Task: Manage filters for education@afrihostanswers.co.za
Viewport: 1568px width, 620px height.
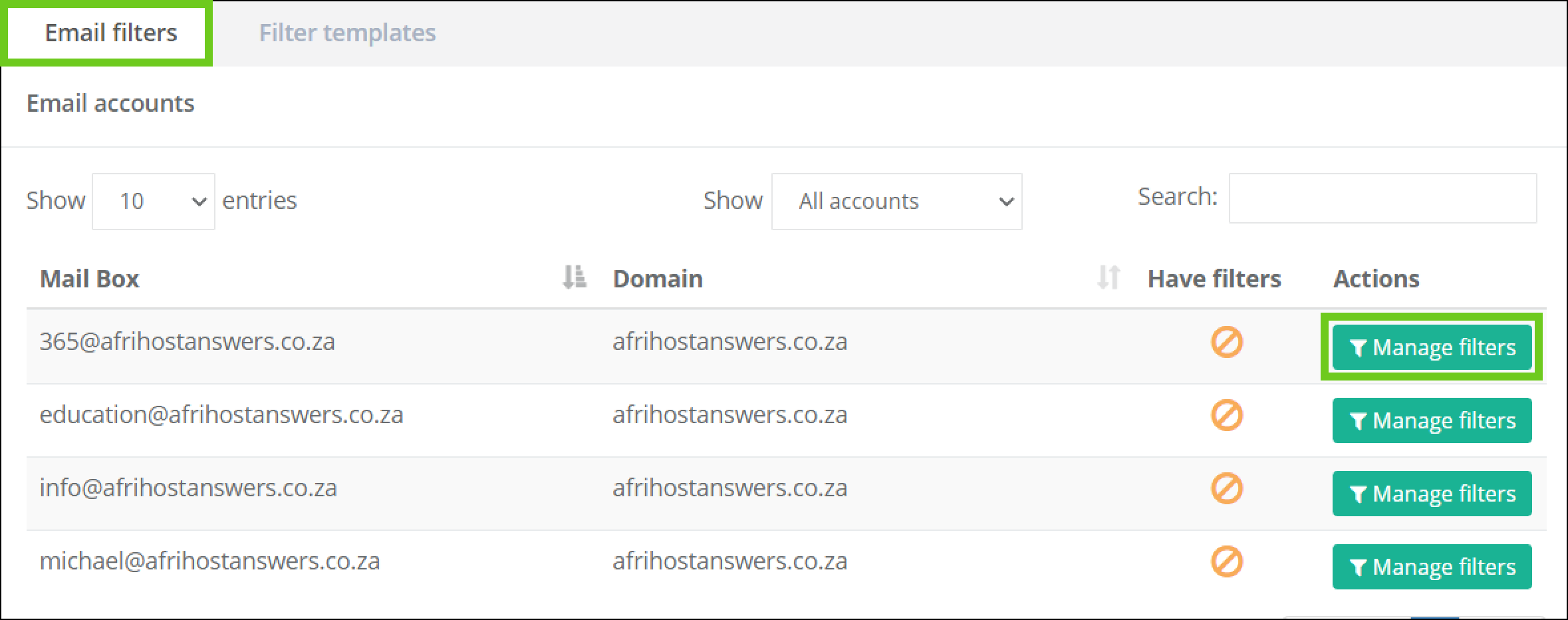Action: click(1432, 420)
